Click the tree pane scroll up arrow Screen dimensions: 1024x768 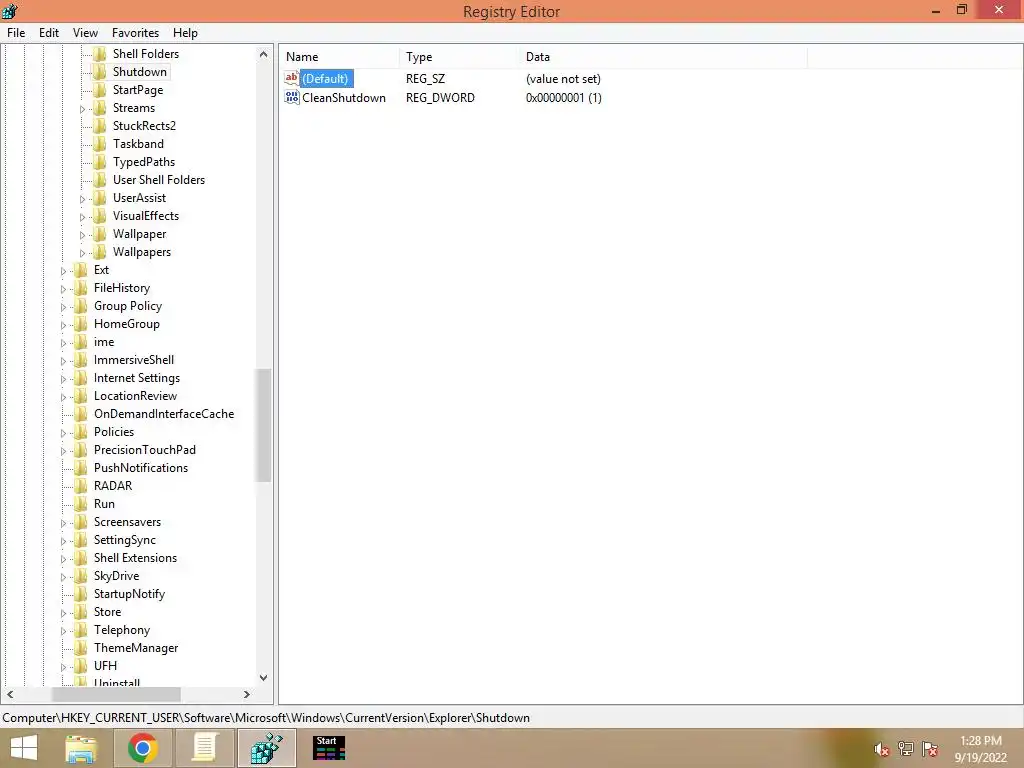pyautogui.click(x=263, y=54)
